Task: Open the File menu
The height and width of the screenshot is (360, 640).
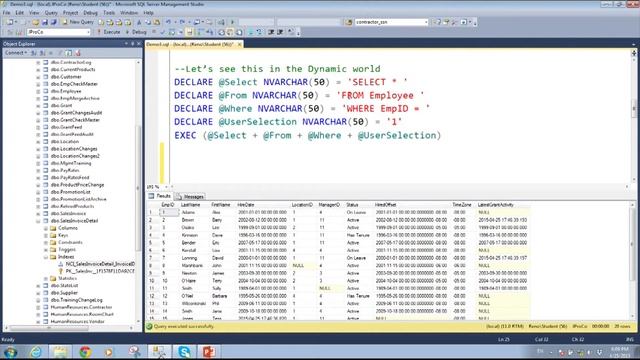Action: coord(7,13)
